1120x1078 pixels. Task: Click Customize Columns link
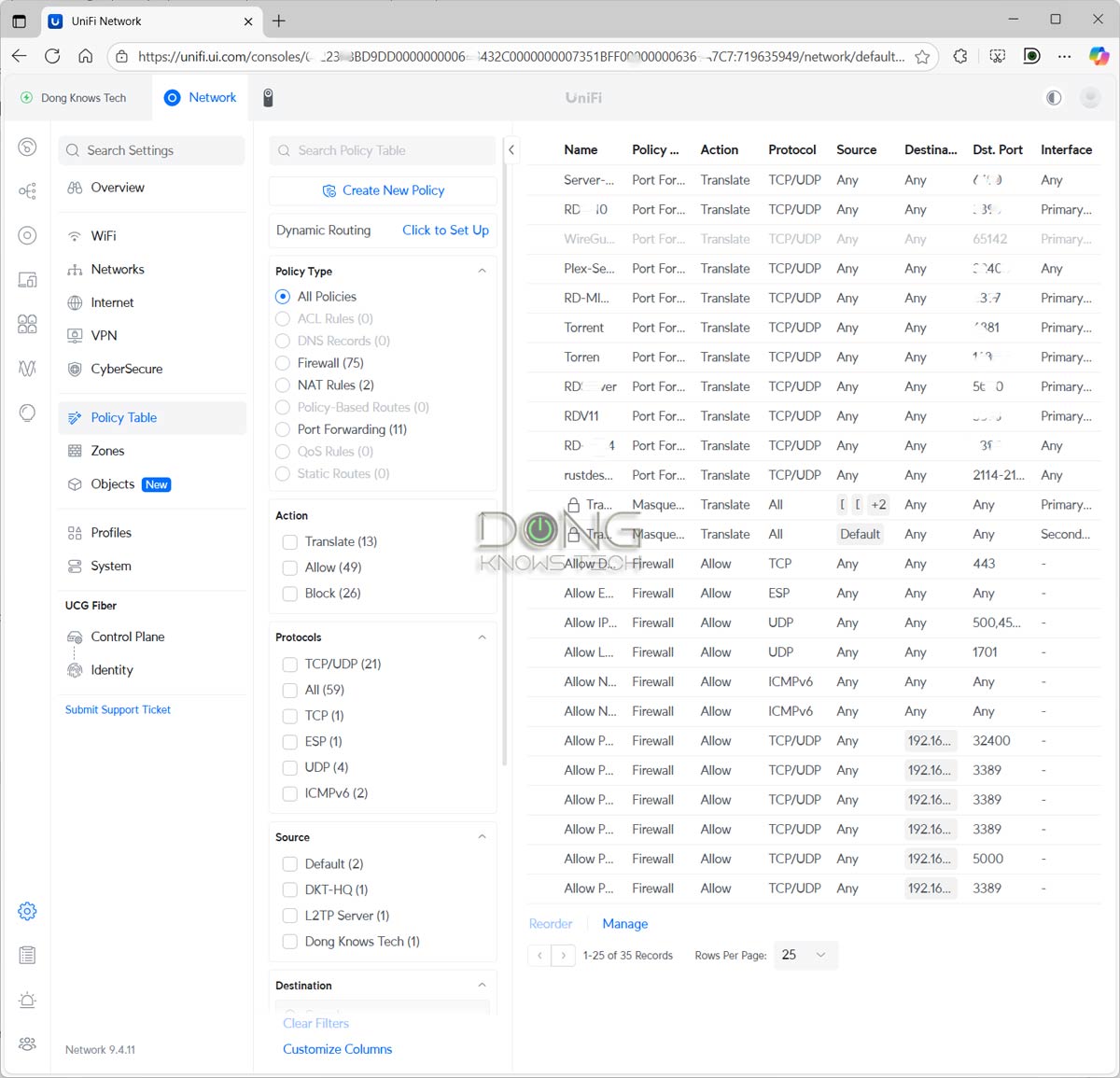point(337,1049)
